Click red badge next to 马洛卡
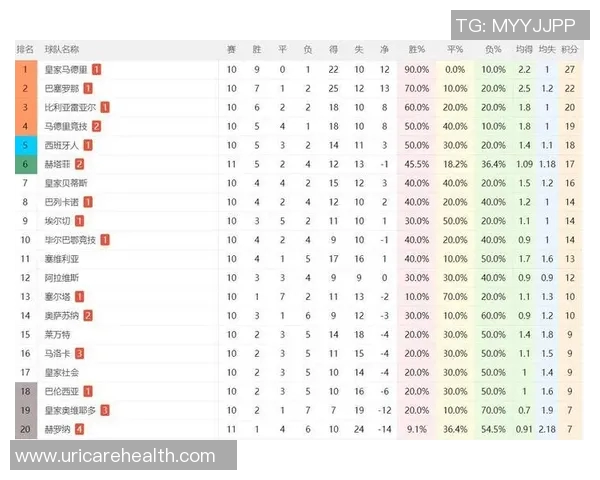 click(x=79, y=353)
